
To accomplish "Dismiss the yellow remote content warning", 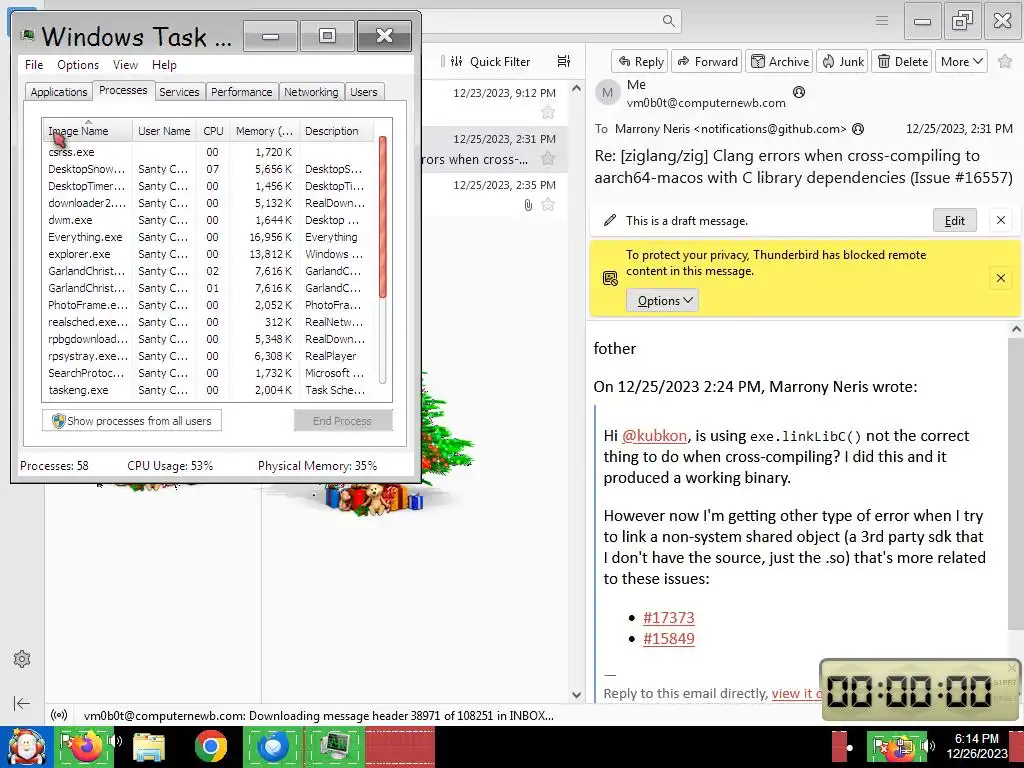I will (x=1000, y=278).
